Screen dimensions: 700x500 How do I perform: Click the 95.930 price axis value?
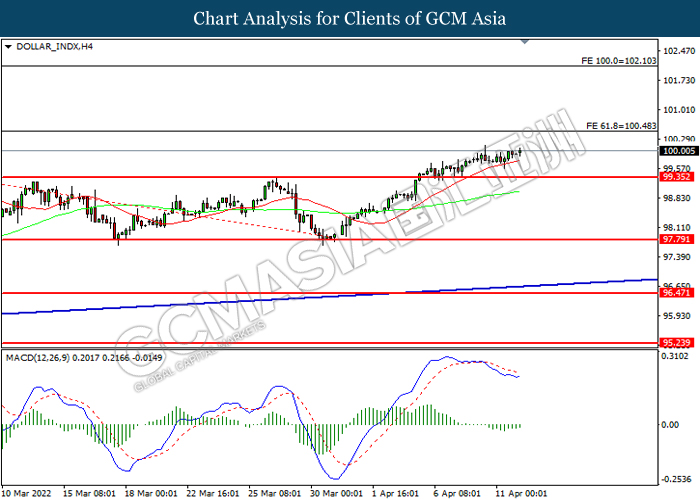click(x=679, y=316)
